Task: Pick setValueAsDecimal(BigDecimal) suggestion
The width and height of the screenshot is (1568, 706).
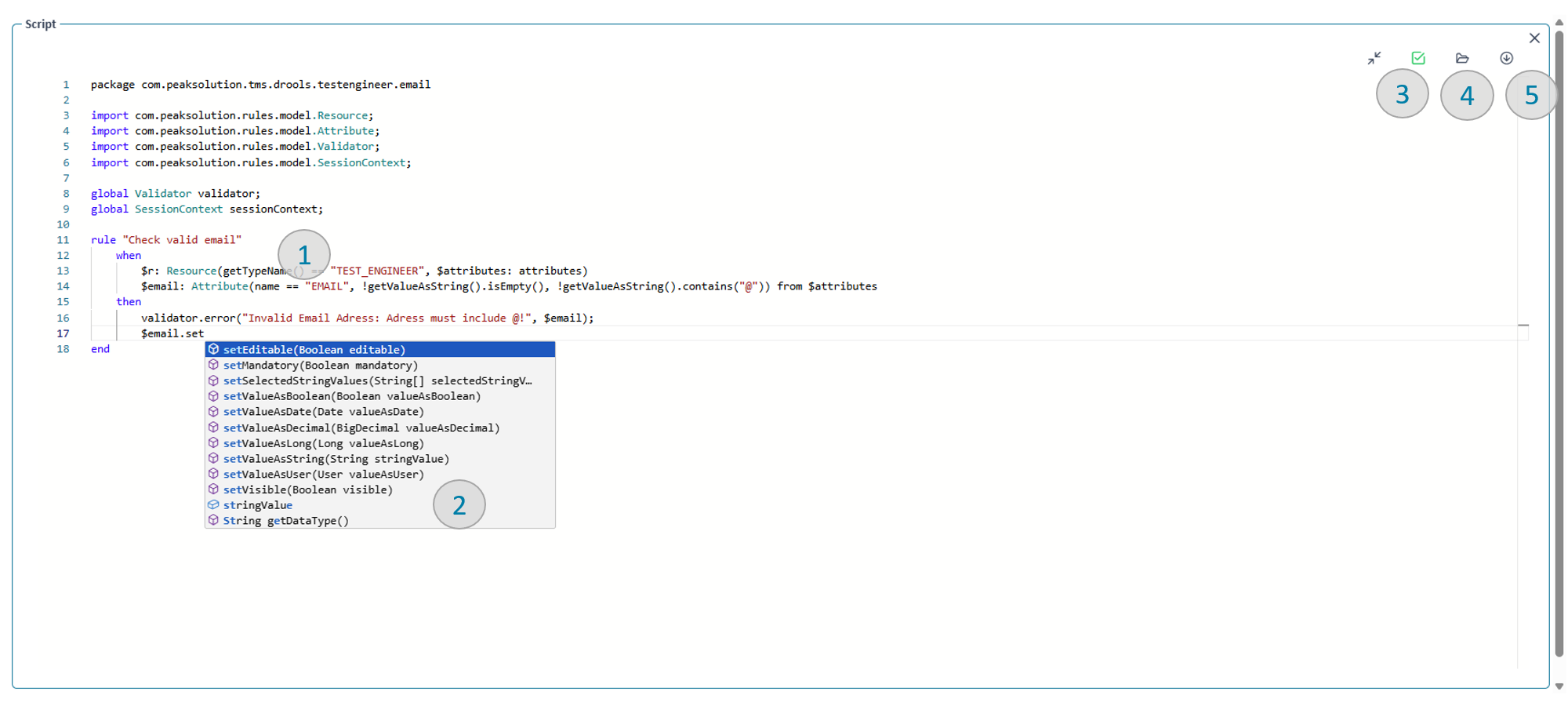Action: [x=380, y=428]
